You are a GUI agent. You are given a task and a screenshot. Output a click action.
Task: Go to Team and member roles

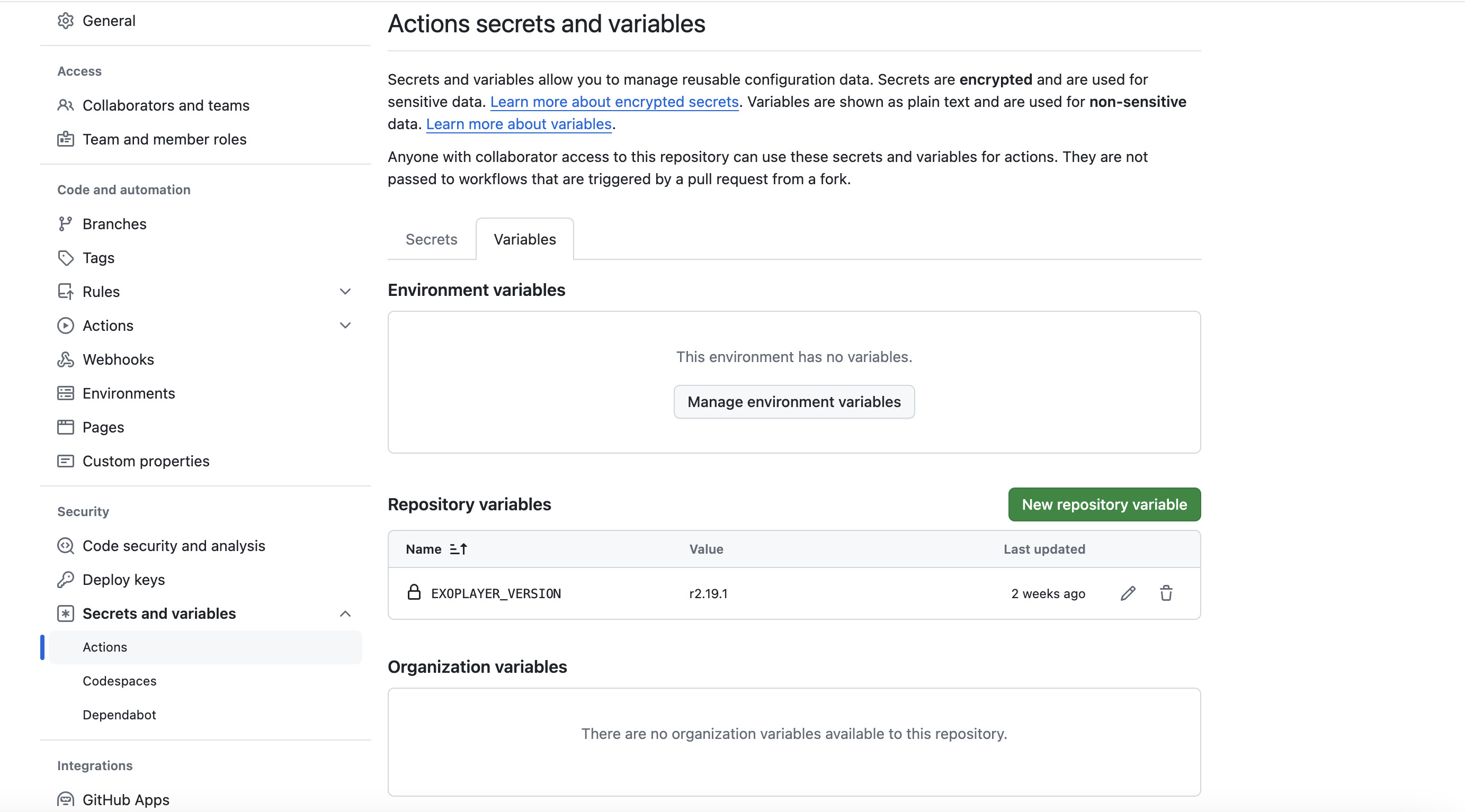(164, 139)
